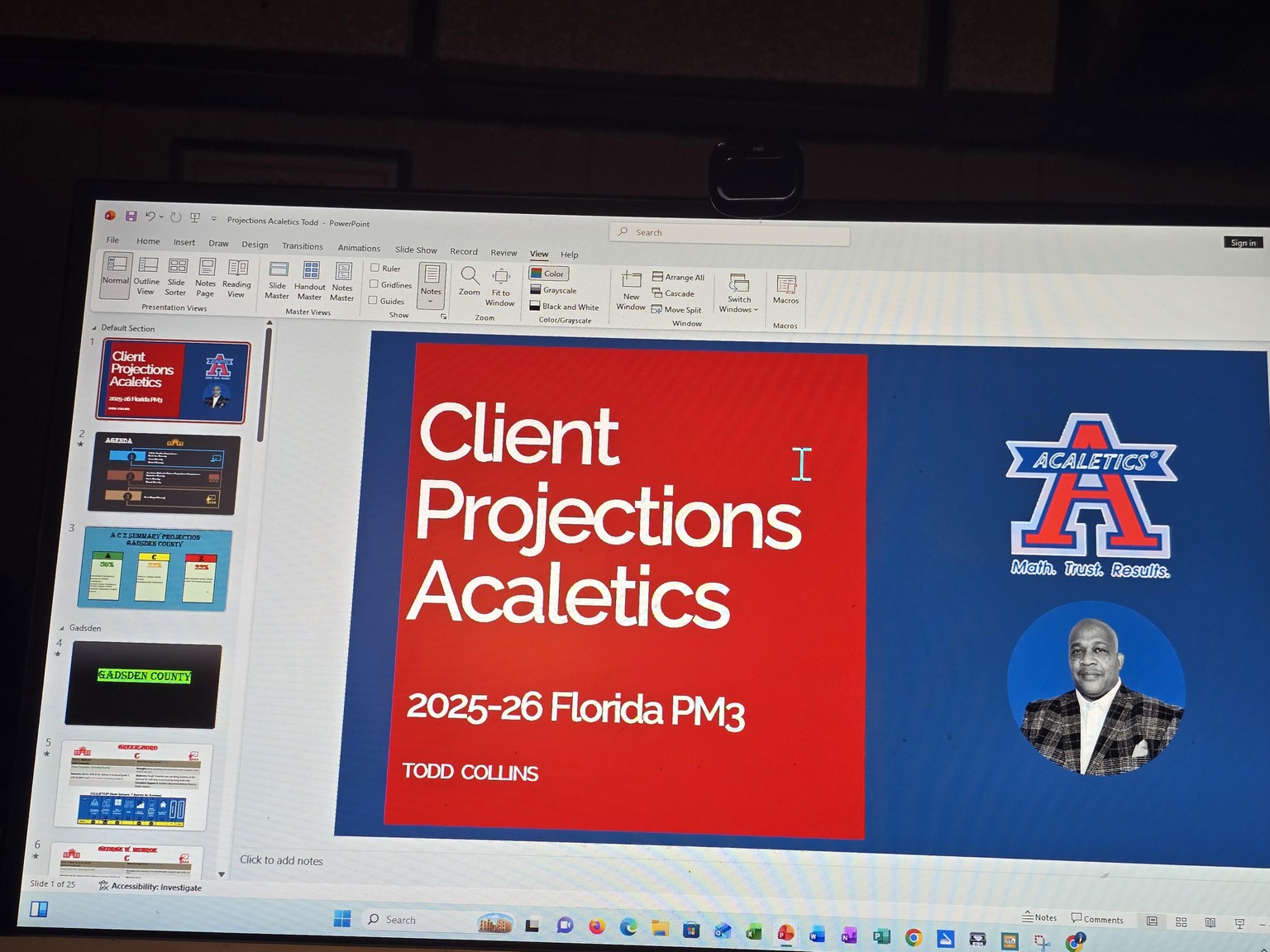Switch to Notes Page view
Viewport: 1270px width, 952px height.
tap(206, 278)
